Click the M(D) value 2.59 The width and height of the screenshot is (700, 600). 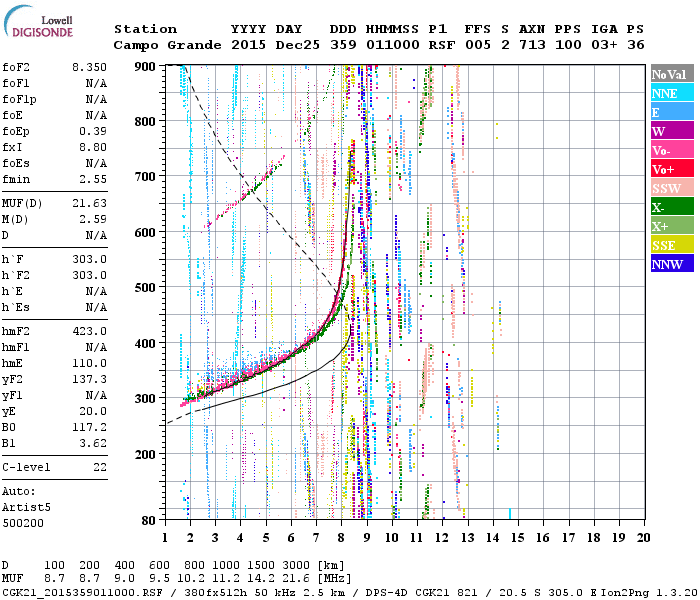pyautogui.click(x=93, y=219)
